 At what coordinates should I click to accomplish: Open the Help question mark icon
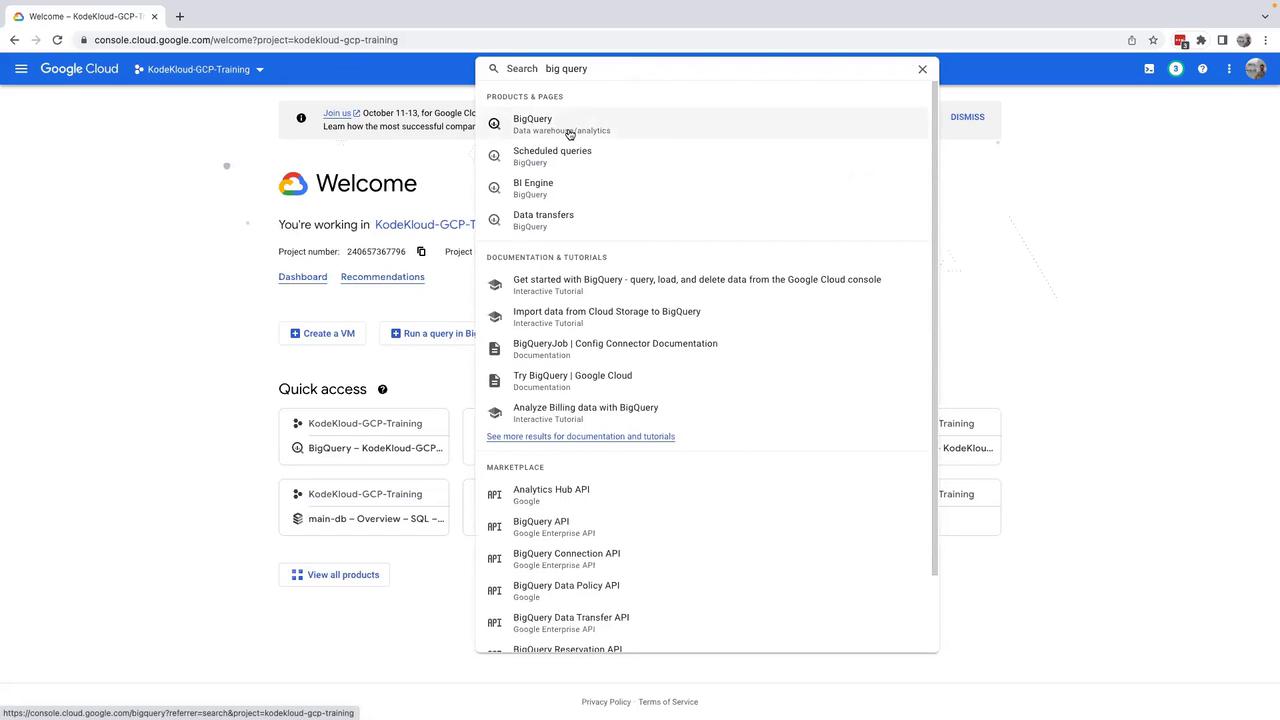tap(1203, 69)
